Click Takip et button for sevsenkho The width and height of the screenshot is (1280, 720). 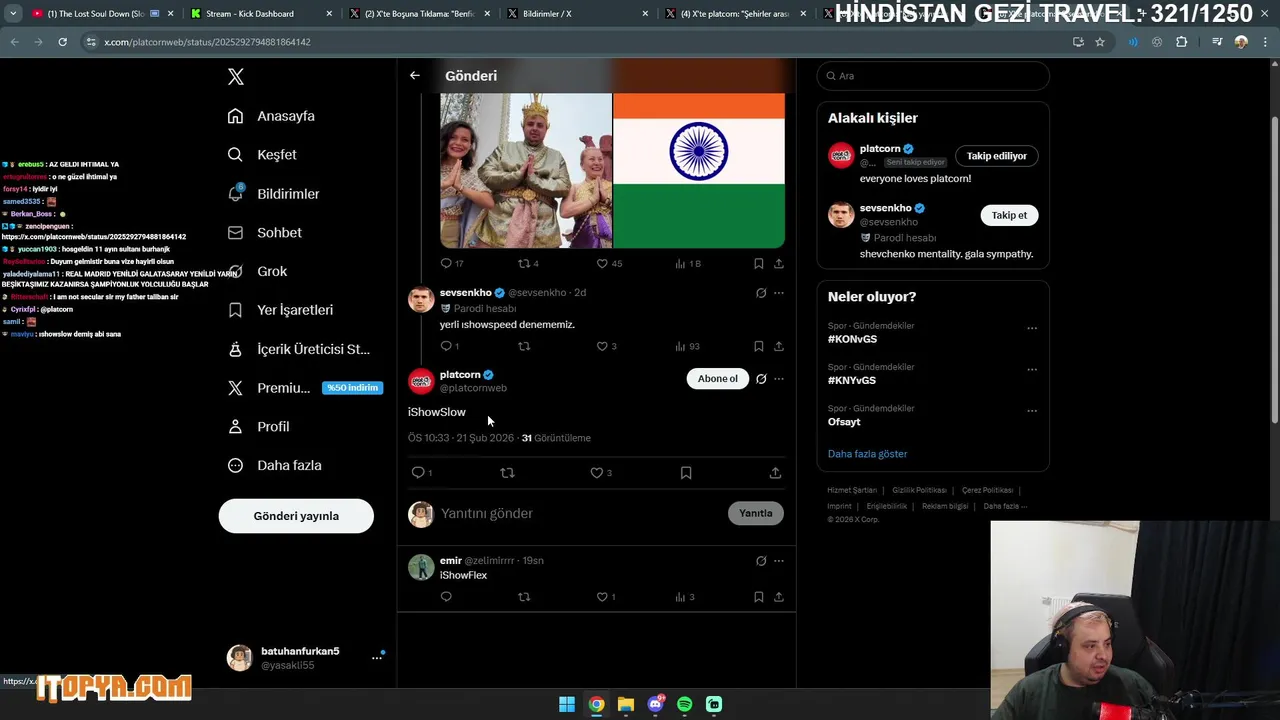[x=1009, y=215]
